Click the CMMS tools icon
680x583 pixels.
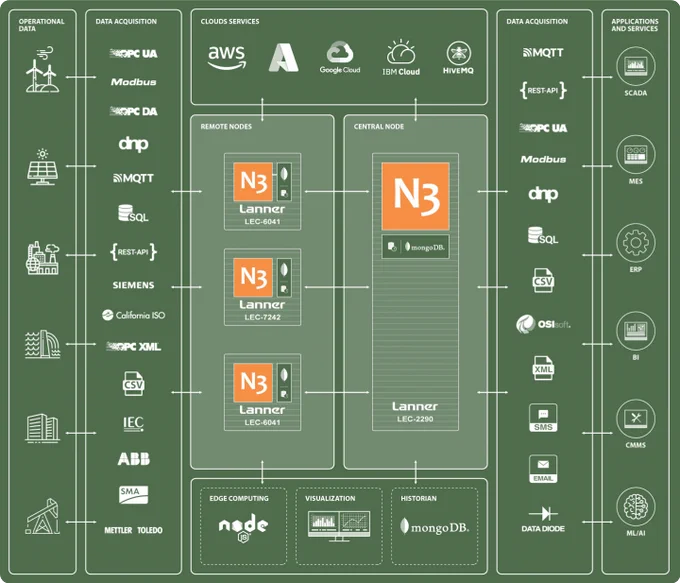636,419
